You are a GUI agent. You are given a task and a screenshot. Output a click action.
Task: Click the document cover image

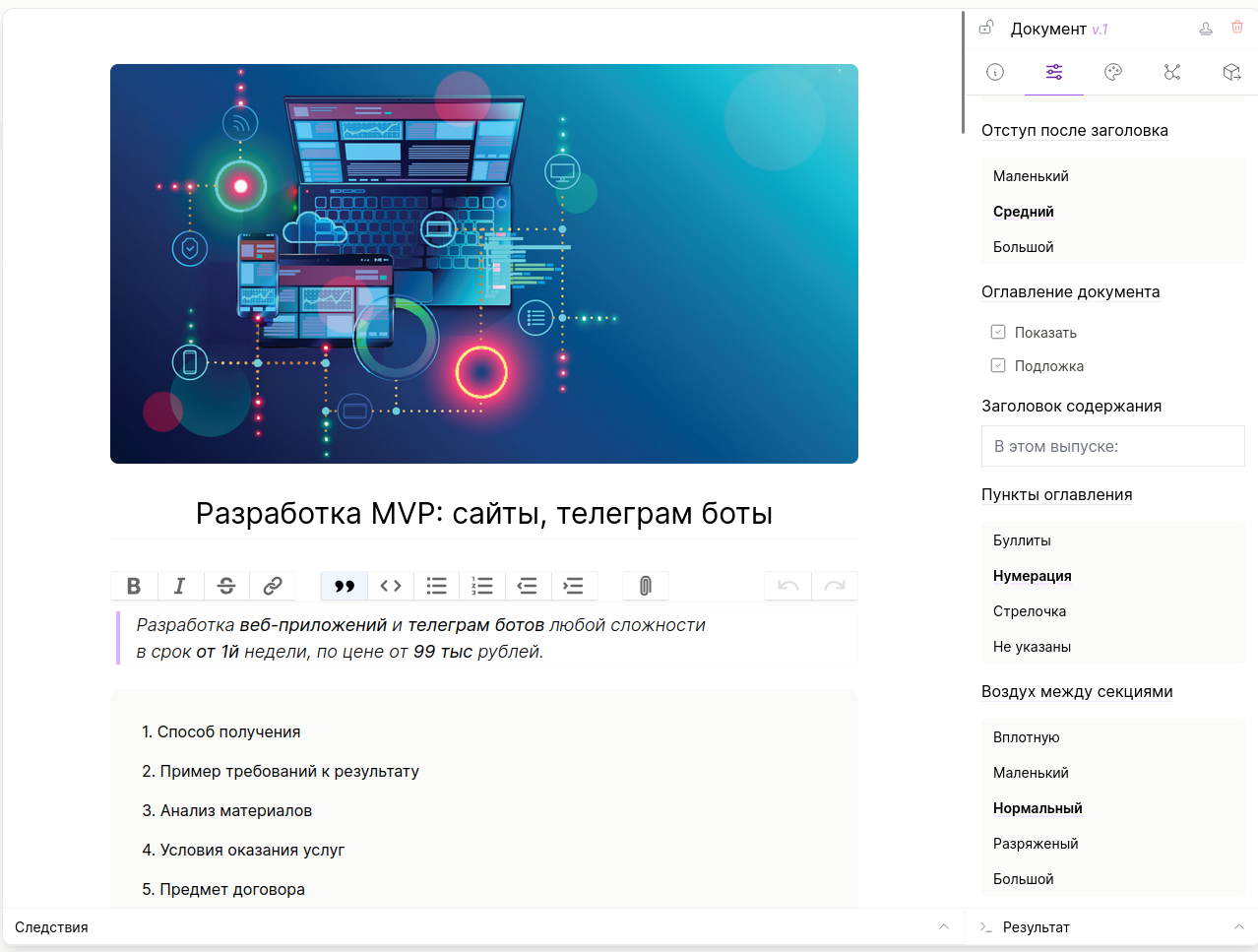484,264
